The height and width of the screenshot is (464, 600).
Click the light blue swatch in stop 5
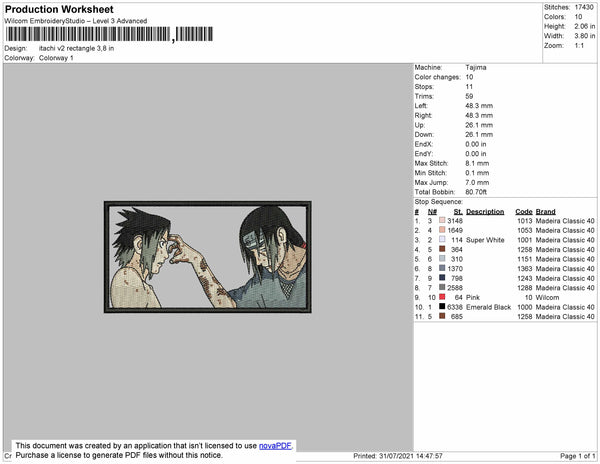(442, 259)
